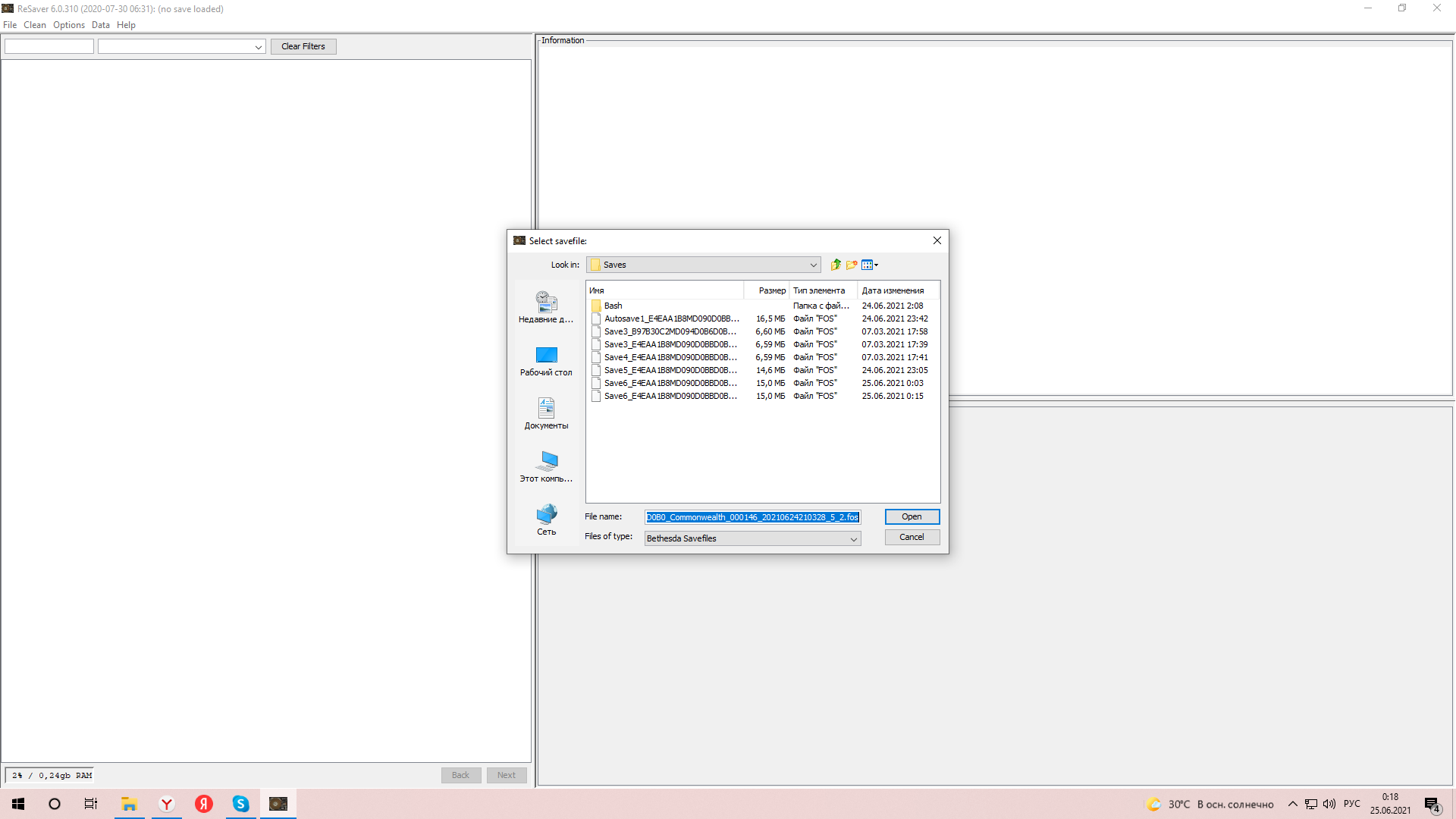Open Skype from the Windows taskbar
This screenshot has width=1456, height=819.
(x=240, y=804)
